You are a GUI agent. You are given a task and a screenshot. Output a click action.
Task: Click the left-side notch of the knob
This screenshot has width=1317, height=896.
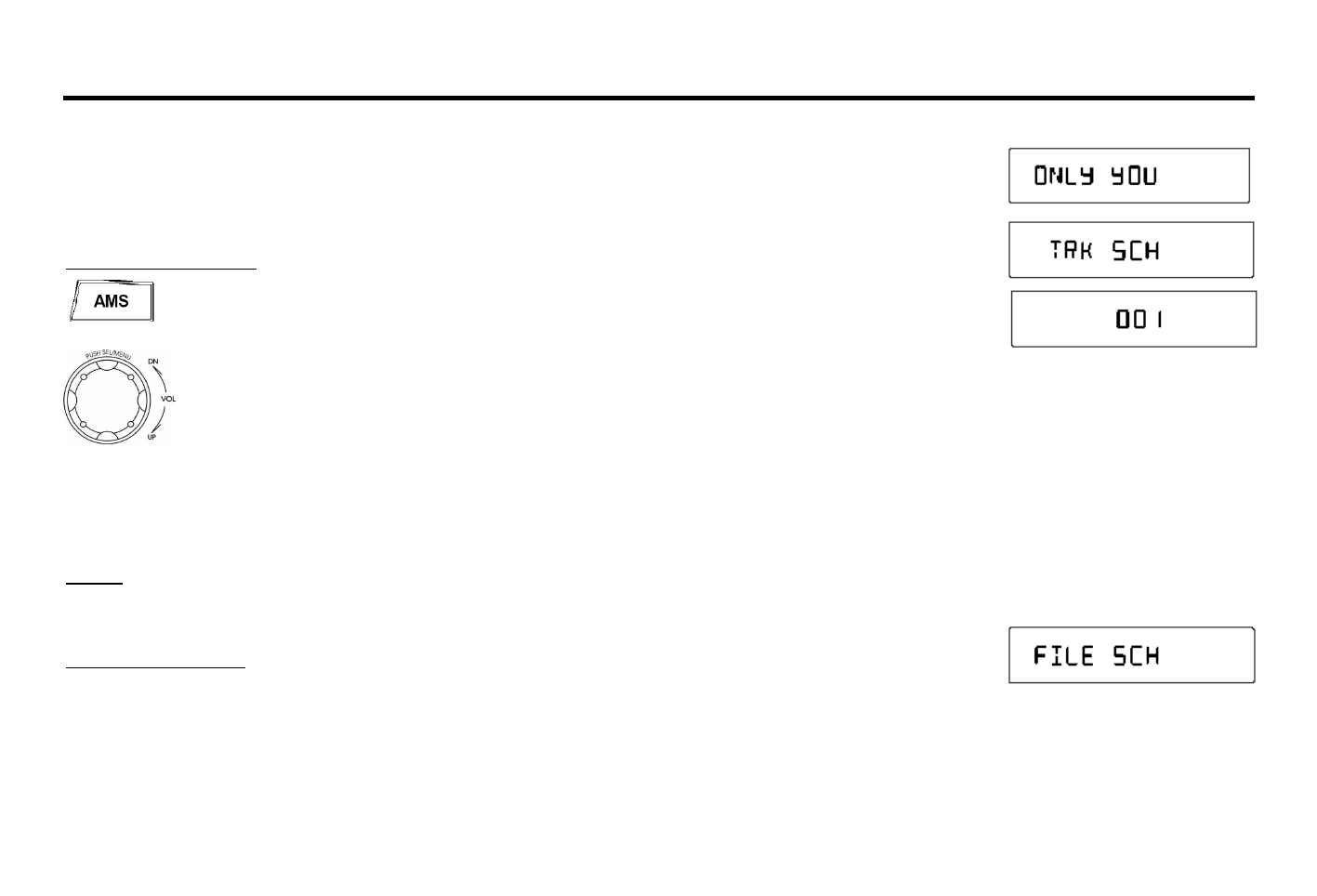(x=71, y=401)
